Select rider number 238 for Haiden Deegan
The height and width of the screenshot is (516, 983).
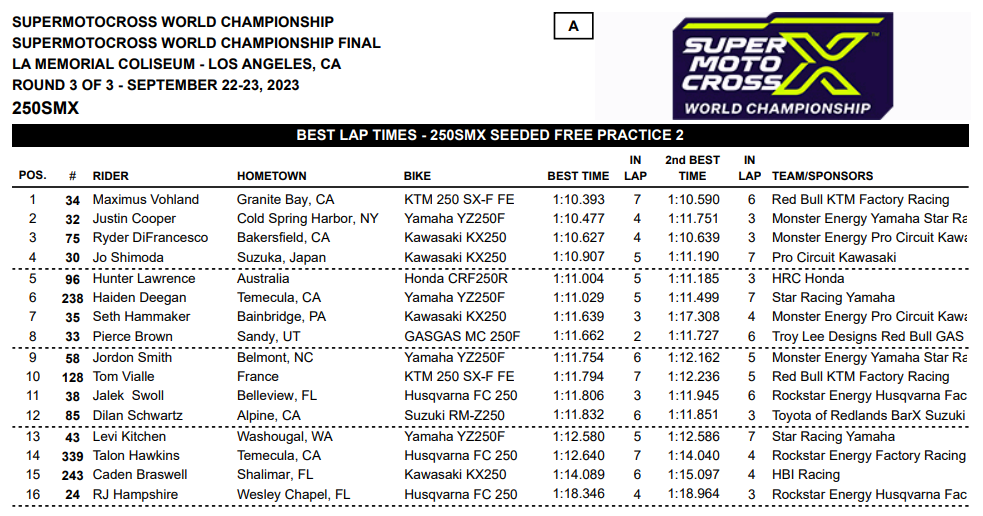click(73, 298)
